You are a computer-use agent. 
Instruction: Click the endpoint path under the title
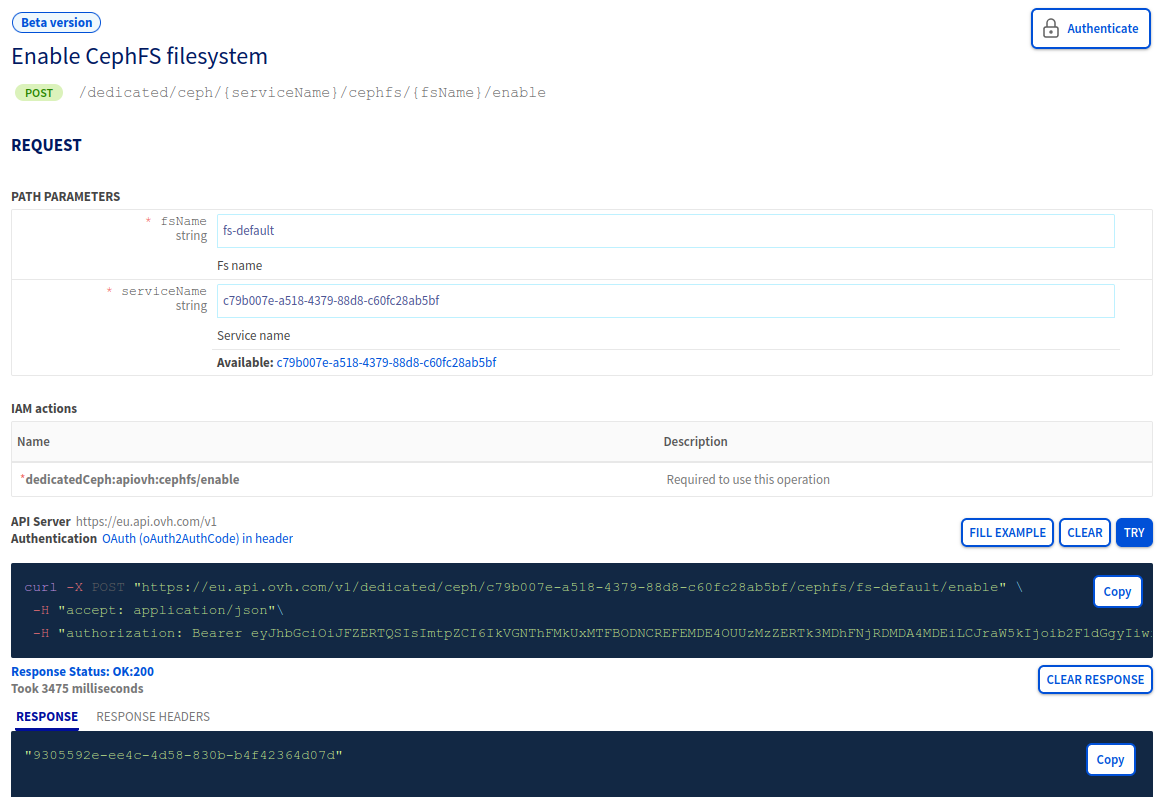(310, 92)
